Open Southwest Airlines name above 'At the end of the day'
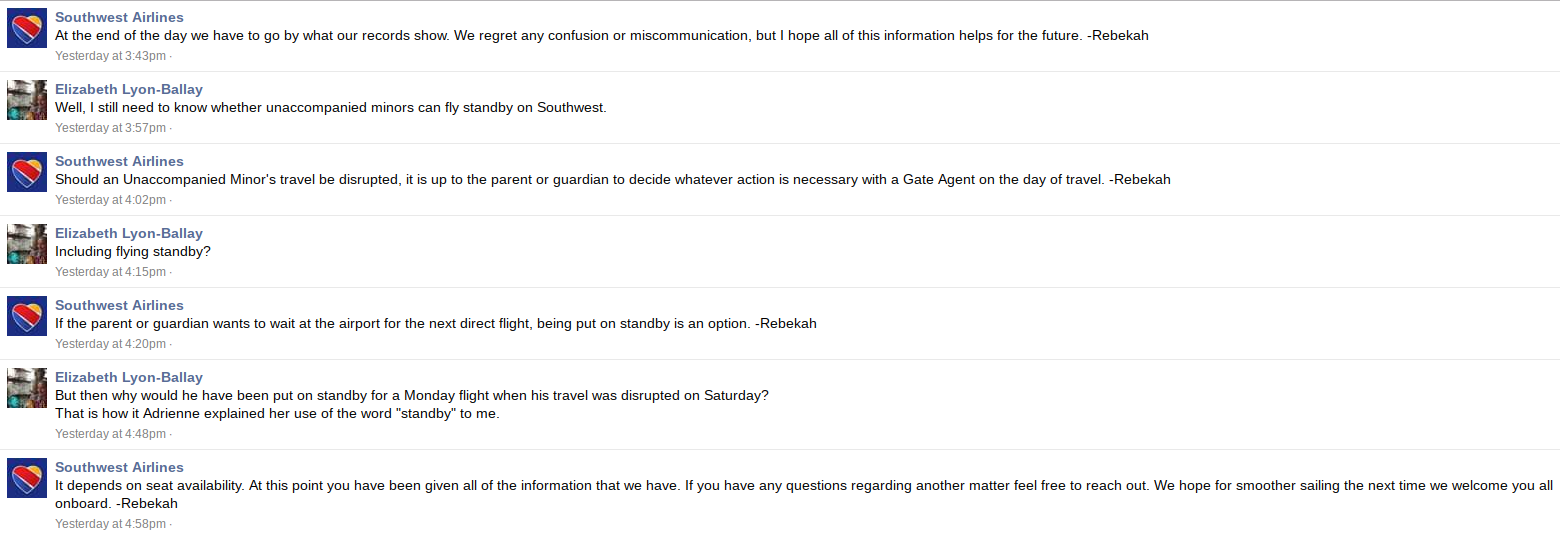 (x=119, y=17)
